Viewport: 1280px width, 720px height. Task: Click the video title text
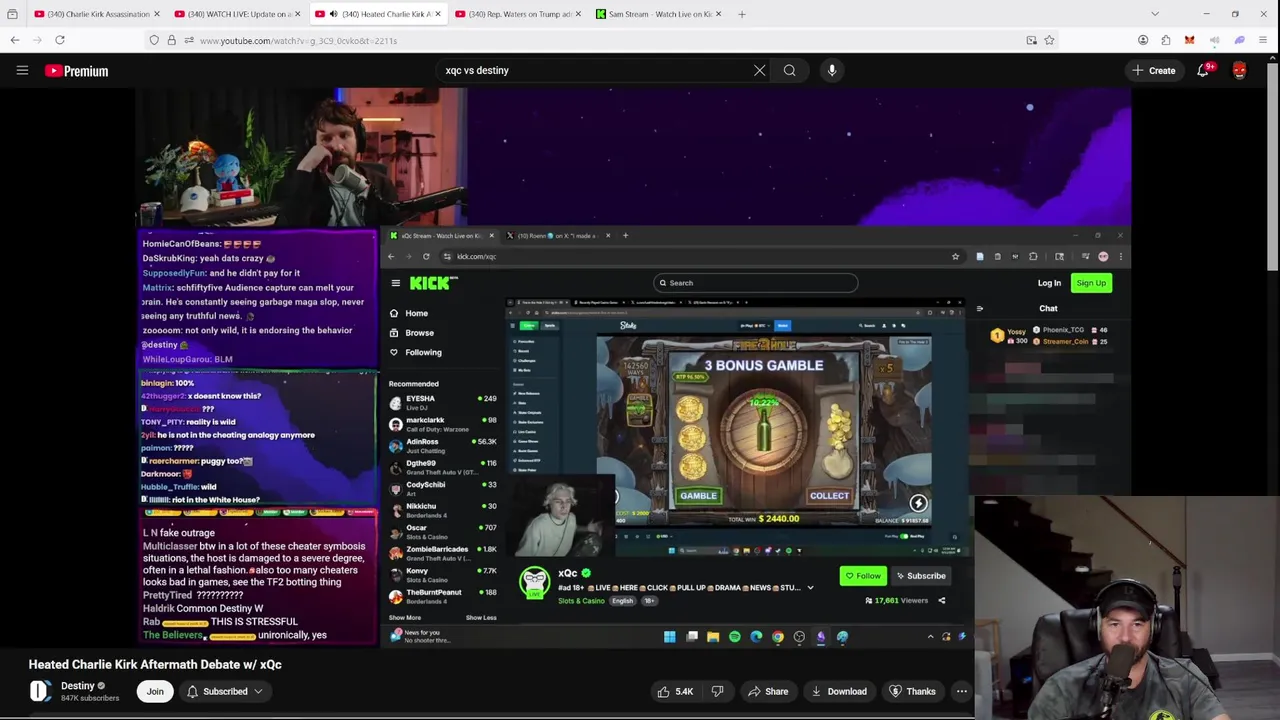point(155,664)
